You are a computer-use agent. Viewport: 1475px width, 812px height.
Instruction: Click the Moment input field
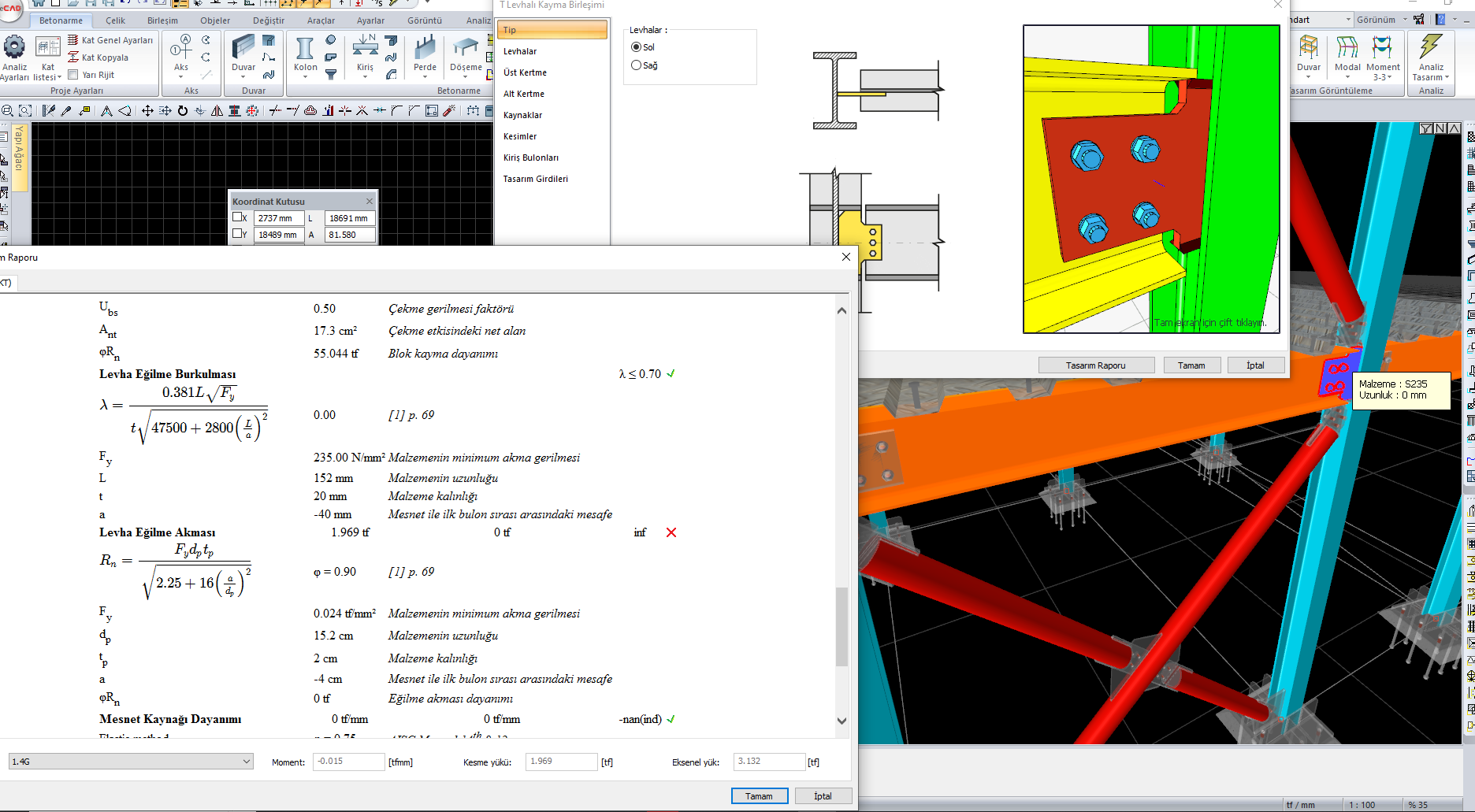coord(348,762)
